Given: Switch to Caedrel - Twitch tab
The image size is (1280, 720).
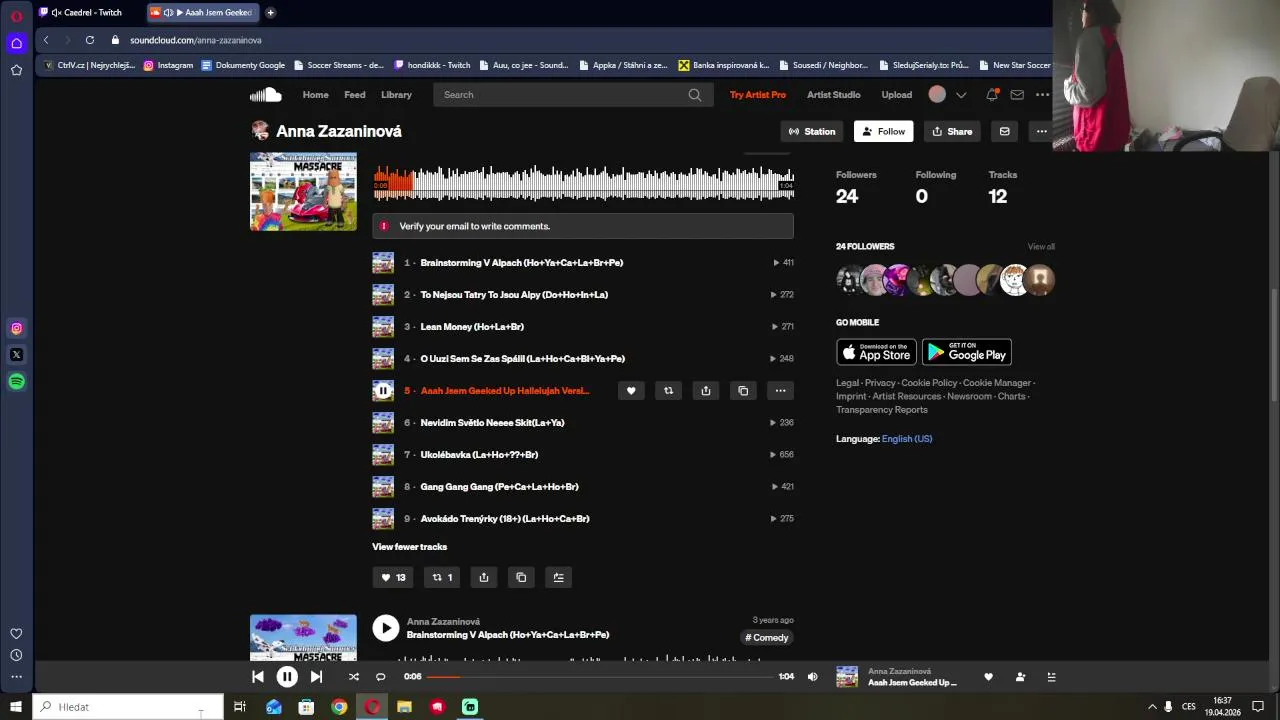Looking at the screenshot, I should click(x=86, y=13).
